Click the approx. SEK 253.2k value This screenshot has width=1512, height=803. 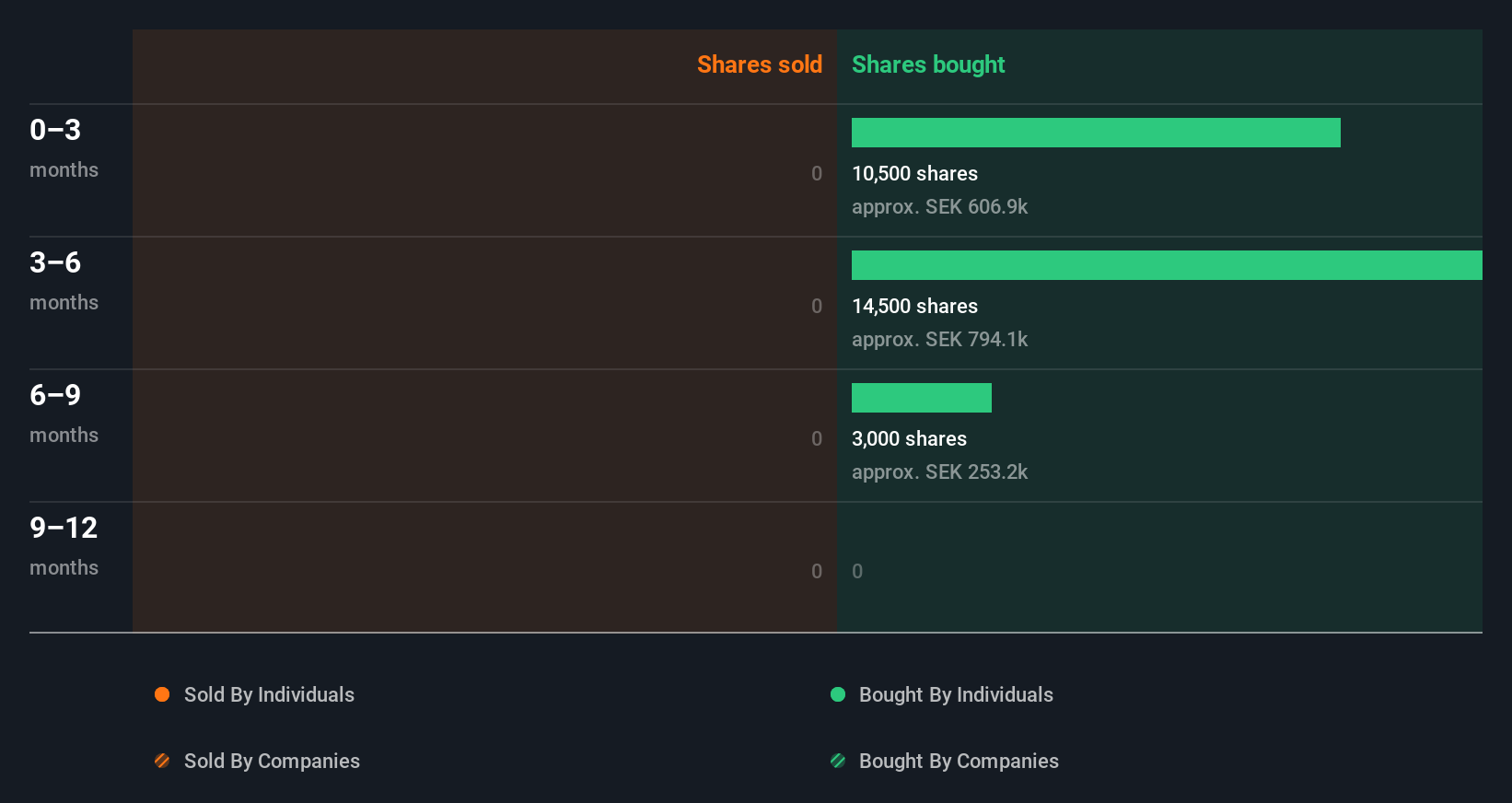pyautogui.click(x=939, y=471)
